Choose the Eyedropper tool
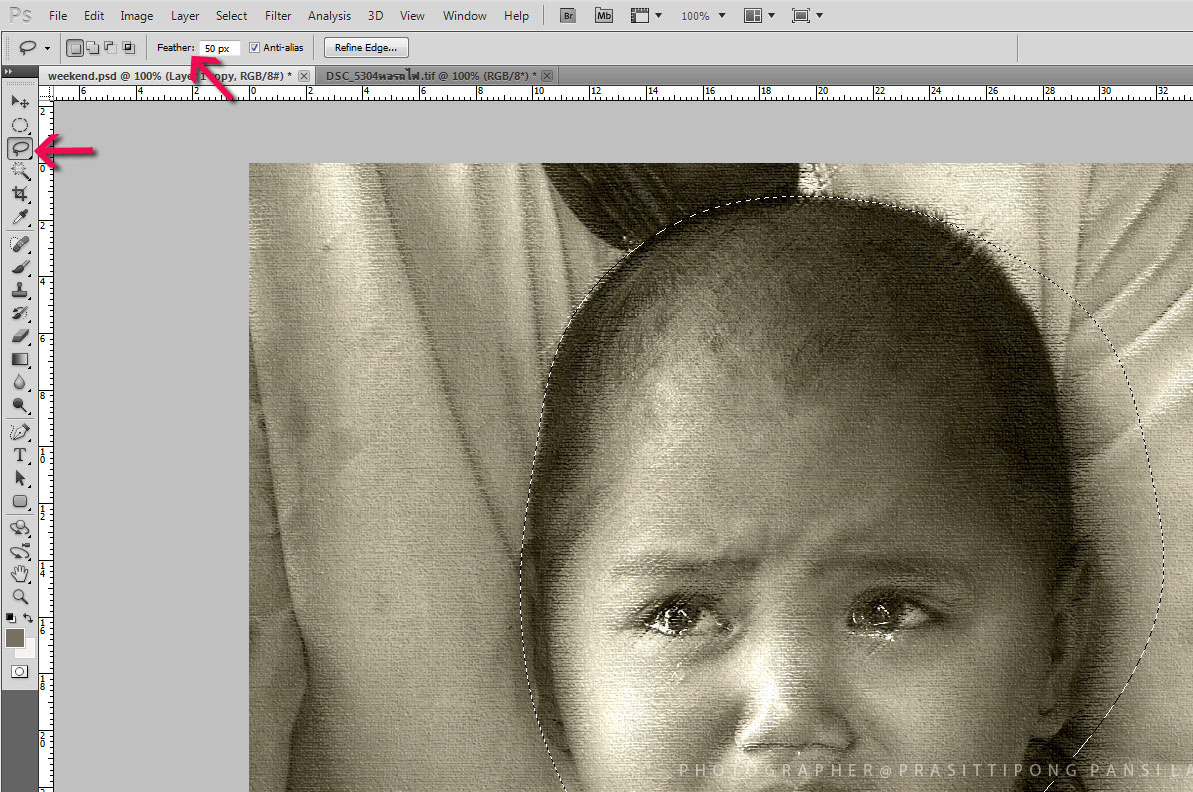The height and width of the screenshot is (792, 1193). point(19,217)
